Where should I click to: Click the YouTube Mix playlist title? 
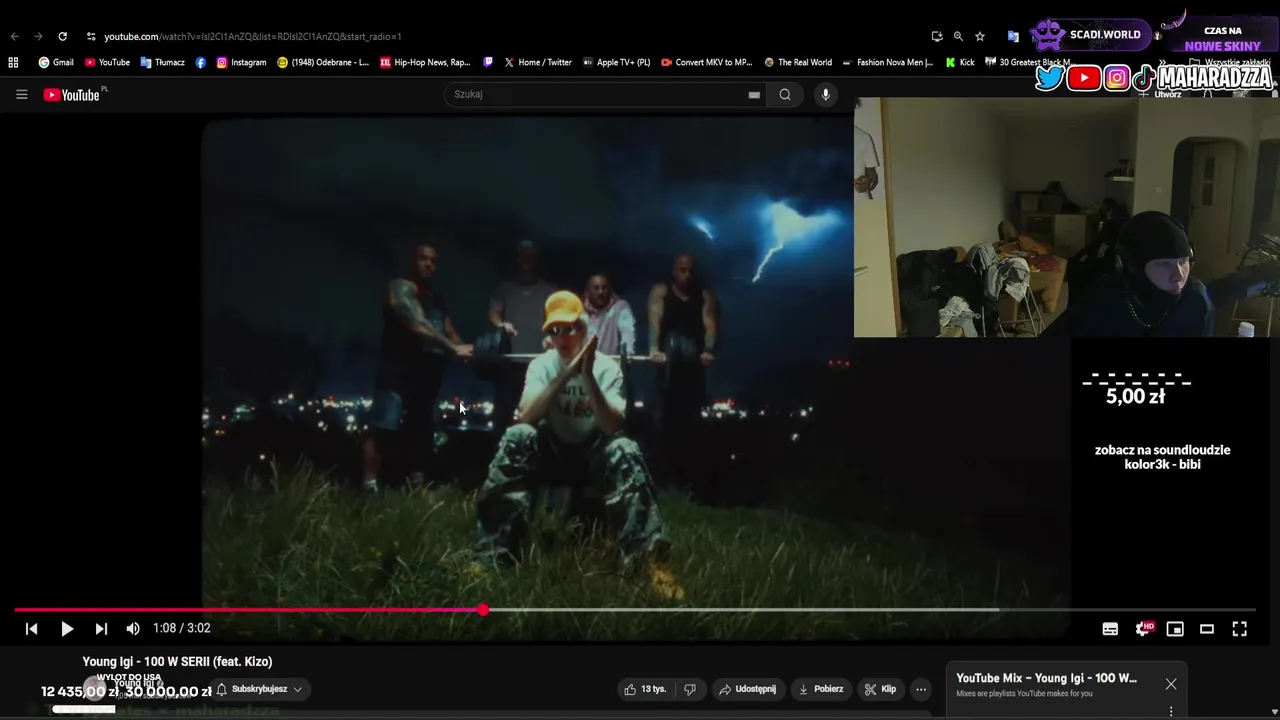[x=1046, y=678]
